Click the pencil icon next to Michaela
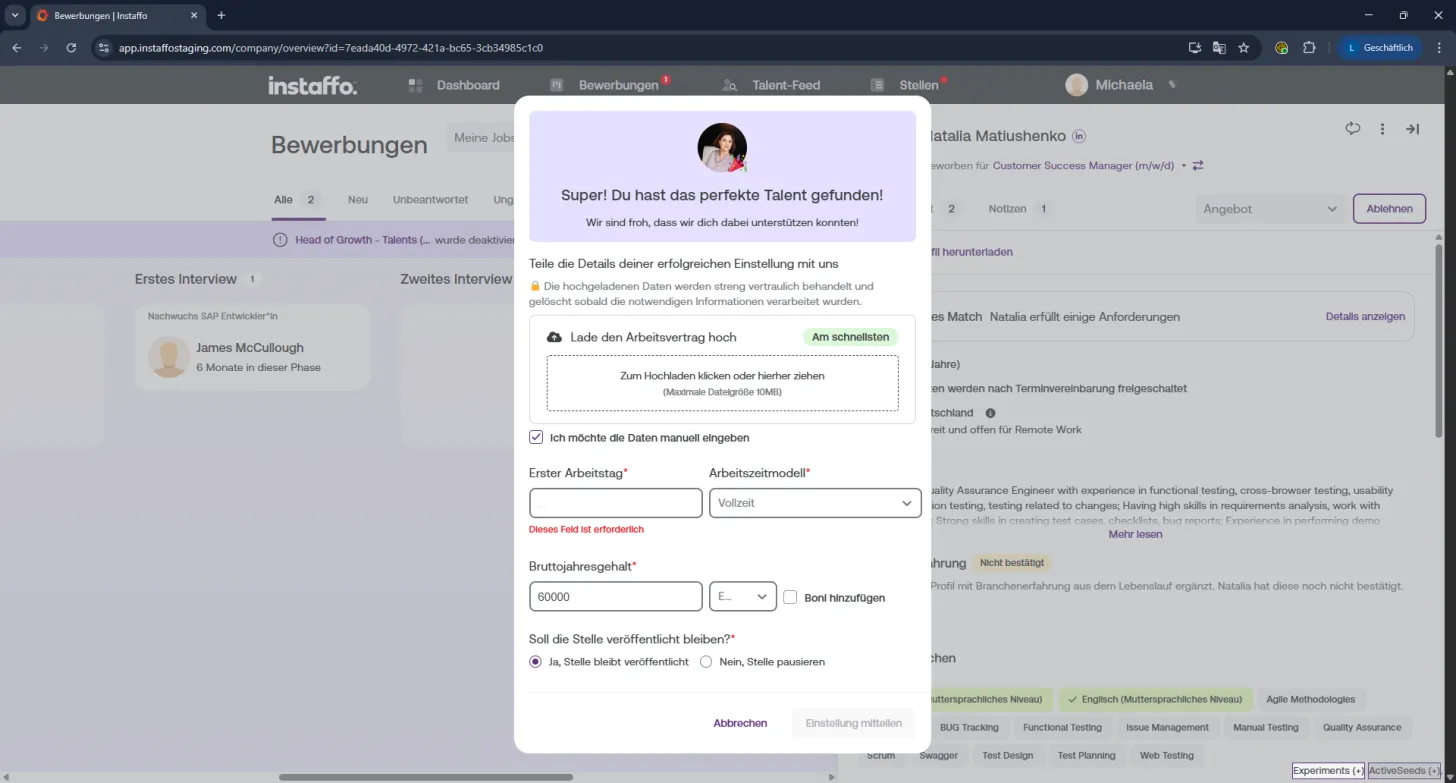Screen dimensions: 1456x783 click(1172, 85)
